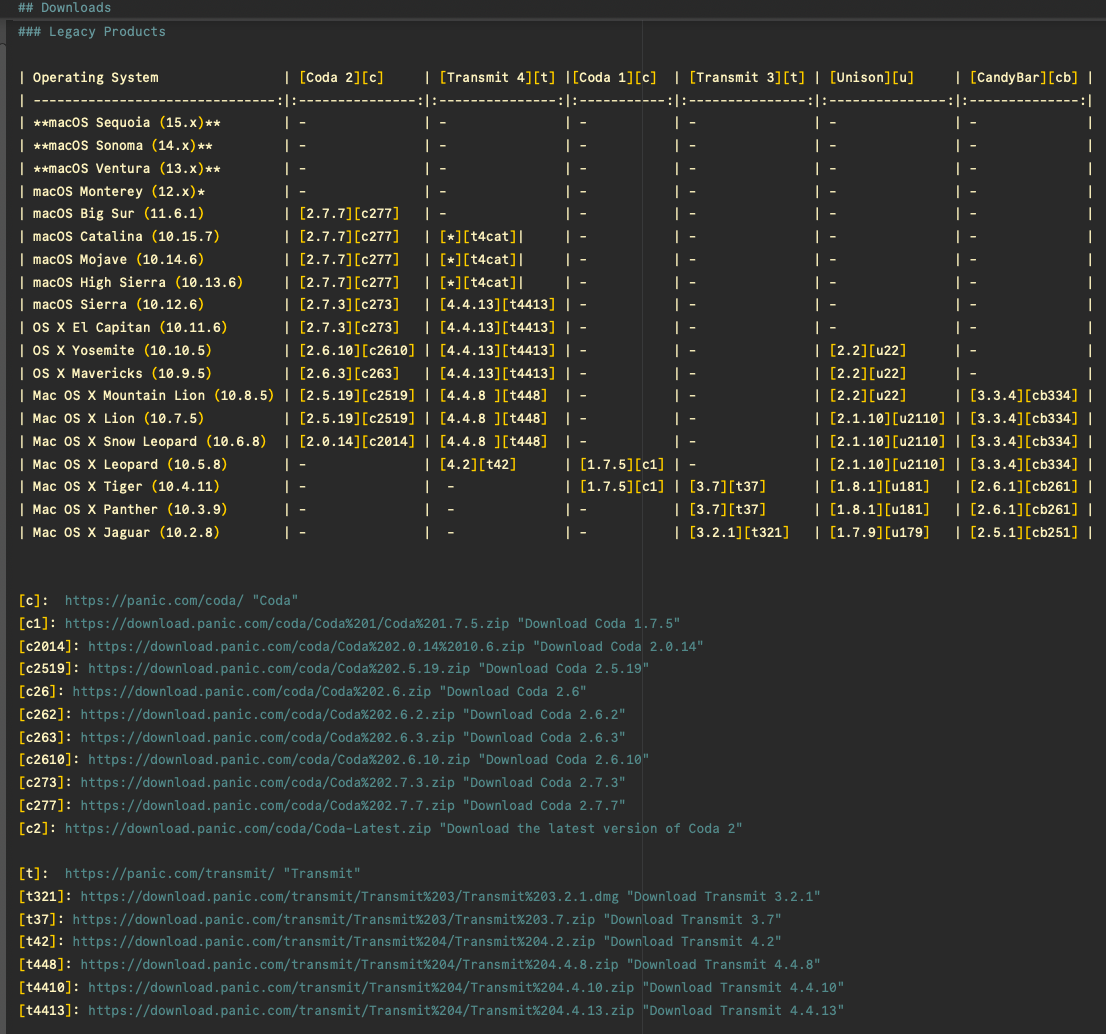Click '[3.3.4][cb334]' in the Mountain Lion row
The height and width of the screenshot is (1034, 1106).
1024,396
